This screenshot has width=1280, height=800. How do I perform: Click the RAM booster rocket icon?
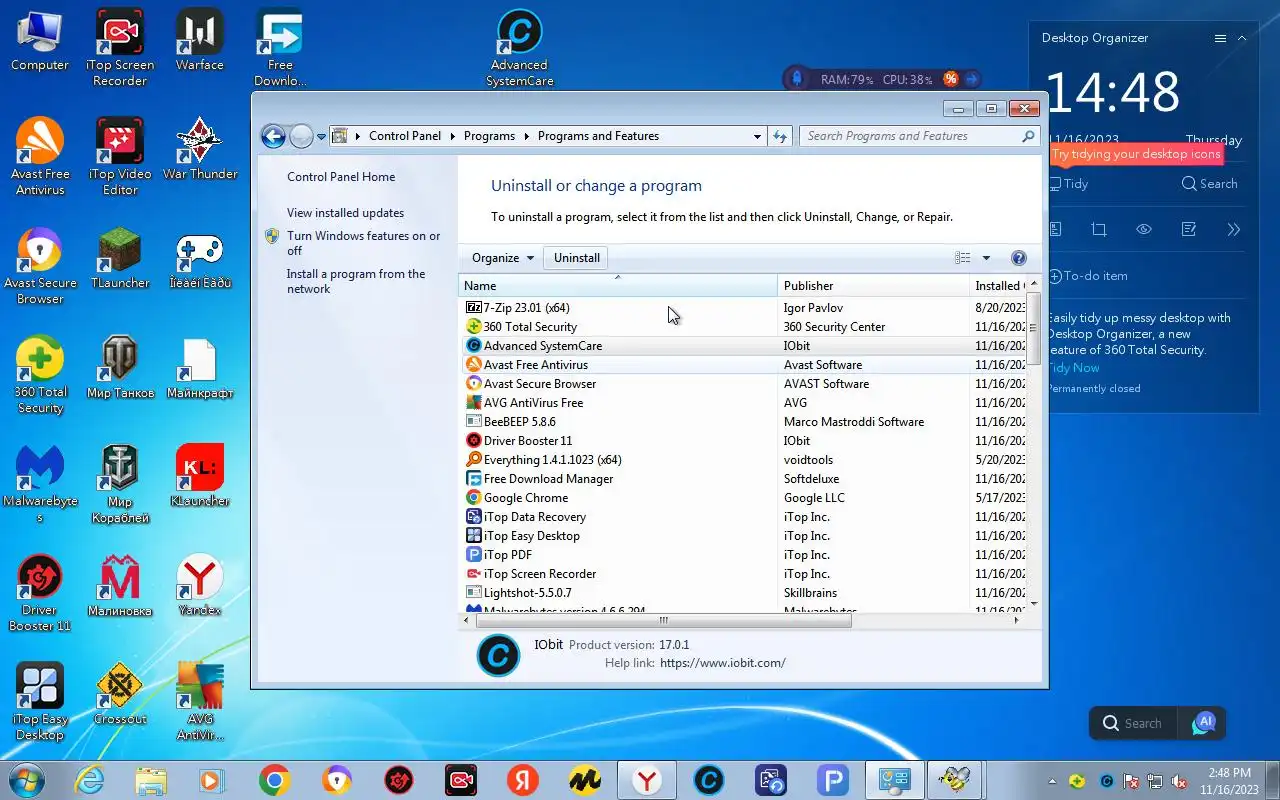[x=797, y=79]
